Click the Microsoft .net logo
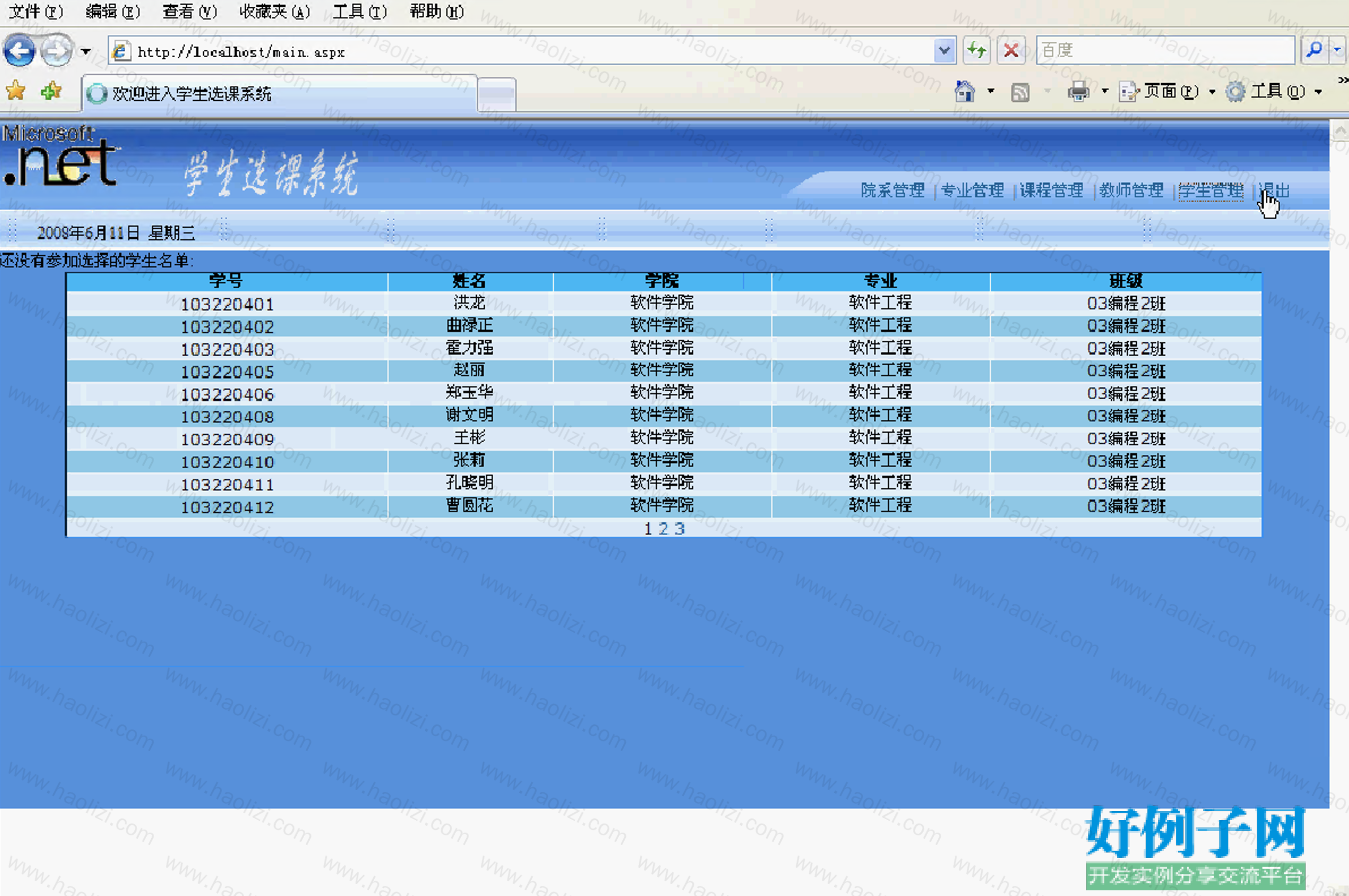Screen dimensions: 1349x896 (61, 156)
